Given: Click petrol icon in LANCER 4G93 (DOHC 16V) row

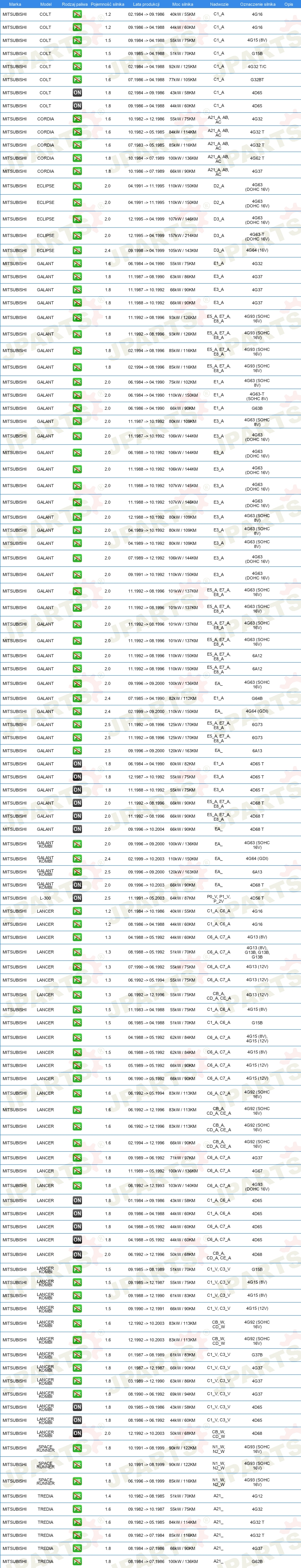Looking at the screenshot, I should click(77, 1186).
